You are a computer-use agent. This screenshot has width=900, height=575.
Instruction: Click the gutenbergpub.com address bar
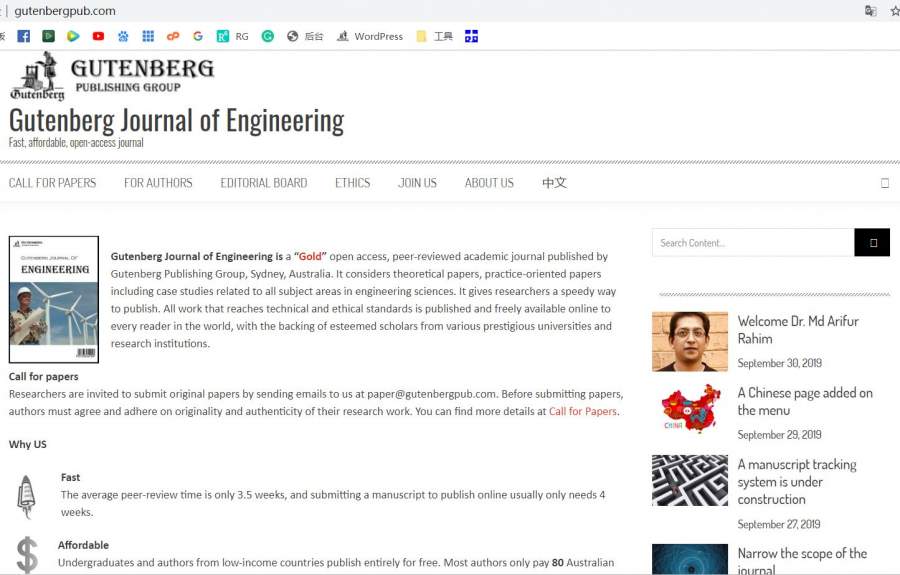click(x=65, y=11)
